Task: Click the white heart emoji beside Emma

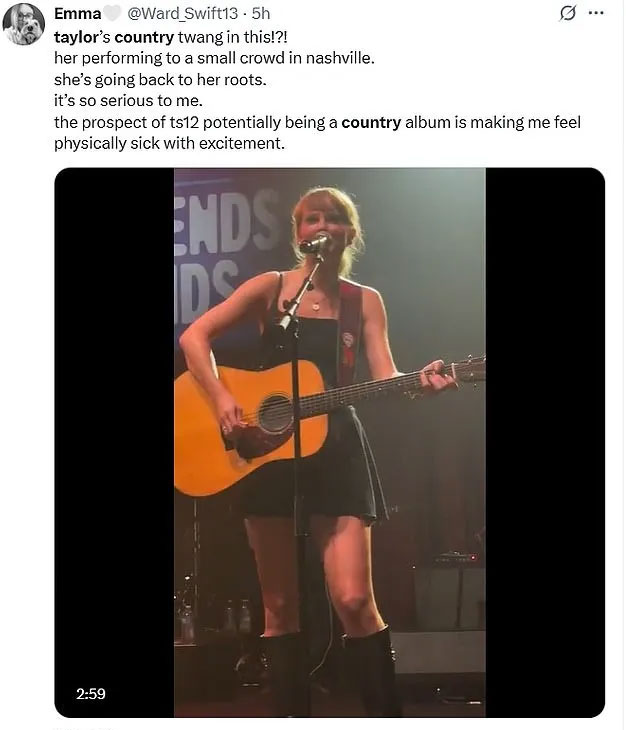Action: [113, 14]
